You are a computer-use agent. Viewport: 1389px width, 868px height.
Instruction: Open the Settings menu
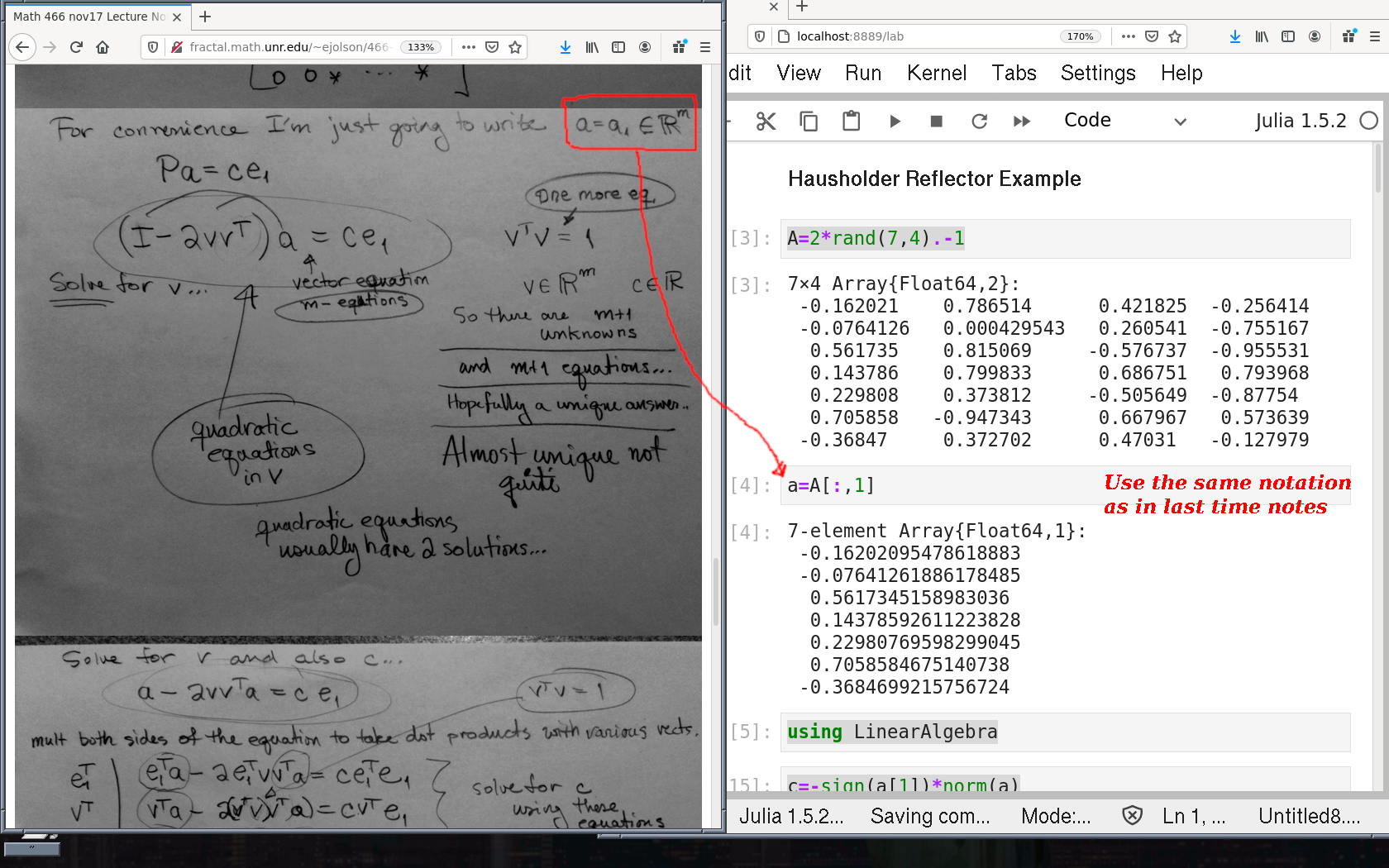coord(1097,73)
